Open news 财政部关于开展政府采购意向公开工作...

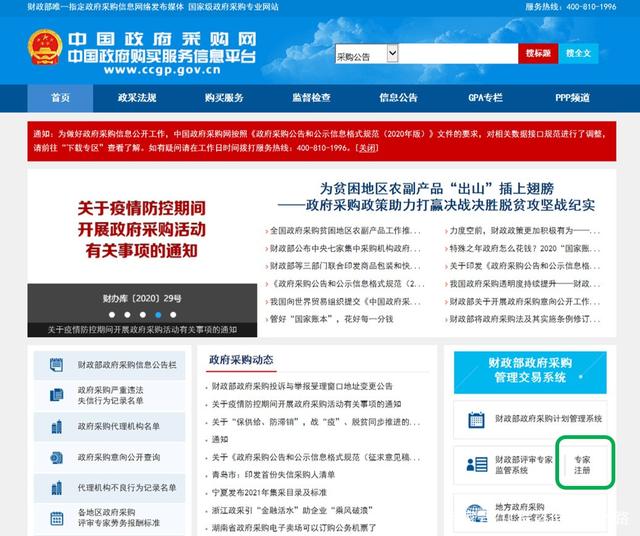[524, 301]
